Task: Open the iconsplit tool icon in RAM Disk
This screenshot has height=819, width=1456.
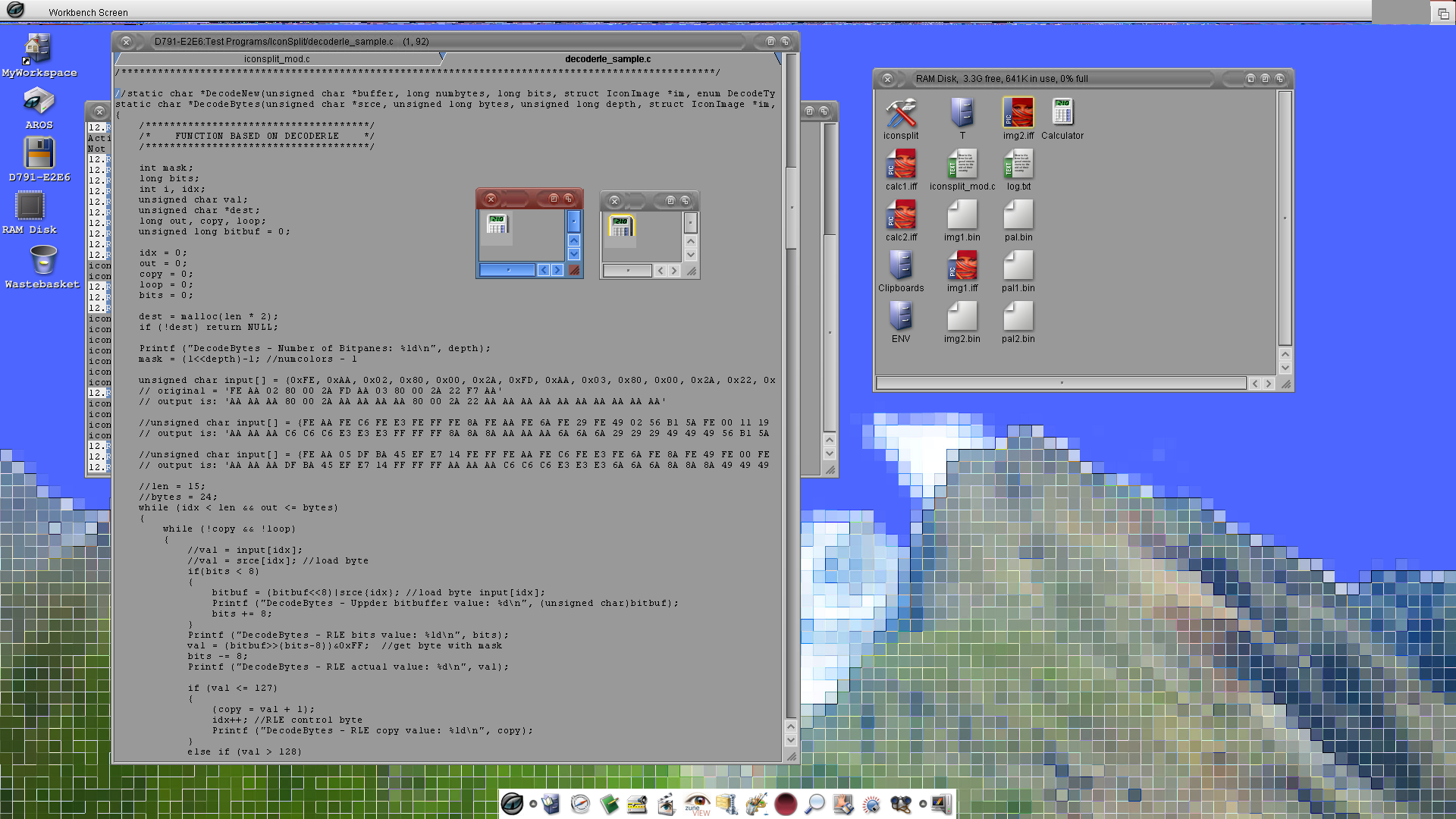Action: tap(900, 114)
